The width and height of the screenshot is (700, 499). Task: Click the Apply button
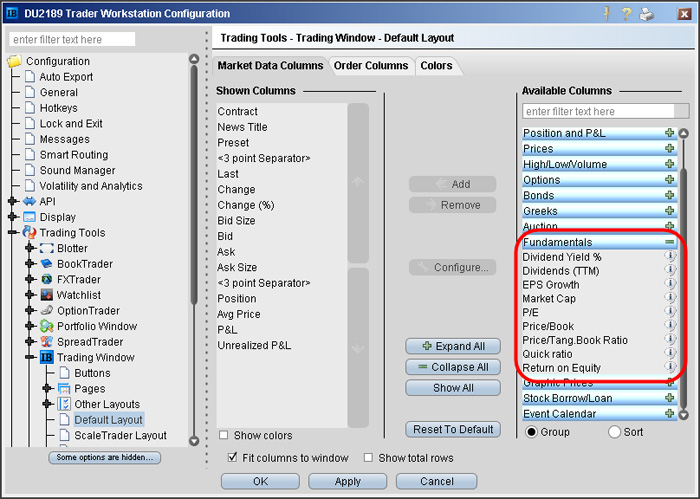[347, 481]
